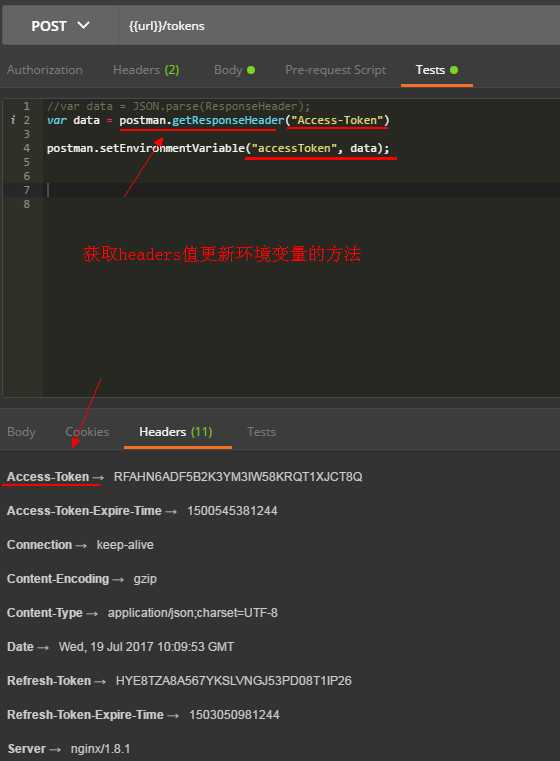Click the Connection header name
Viewport: 560px width, 761px height.
coord(39,545)
